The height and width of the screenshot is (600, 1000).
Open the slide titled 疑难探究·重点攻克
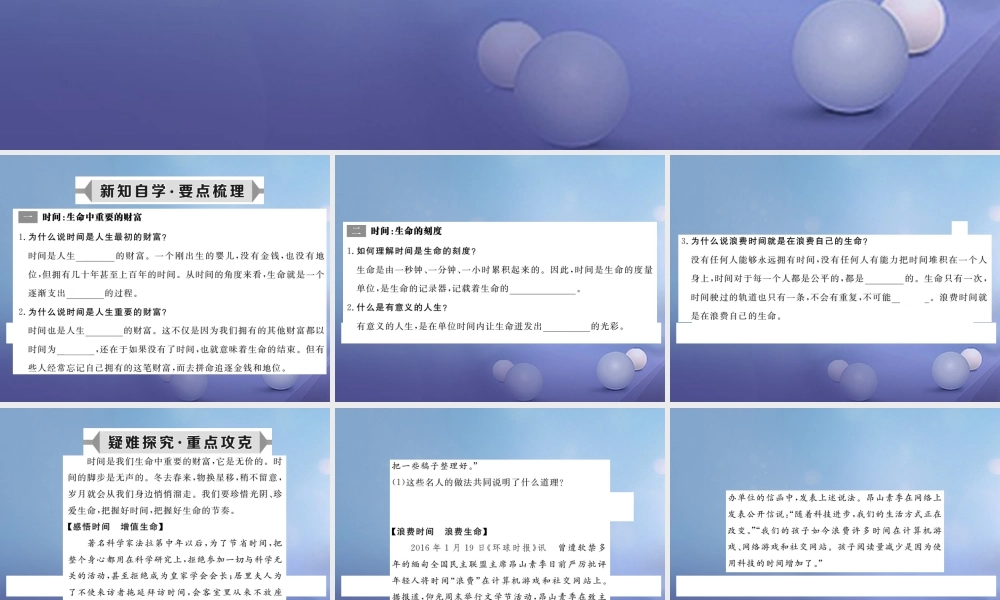pos(165,504)
